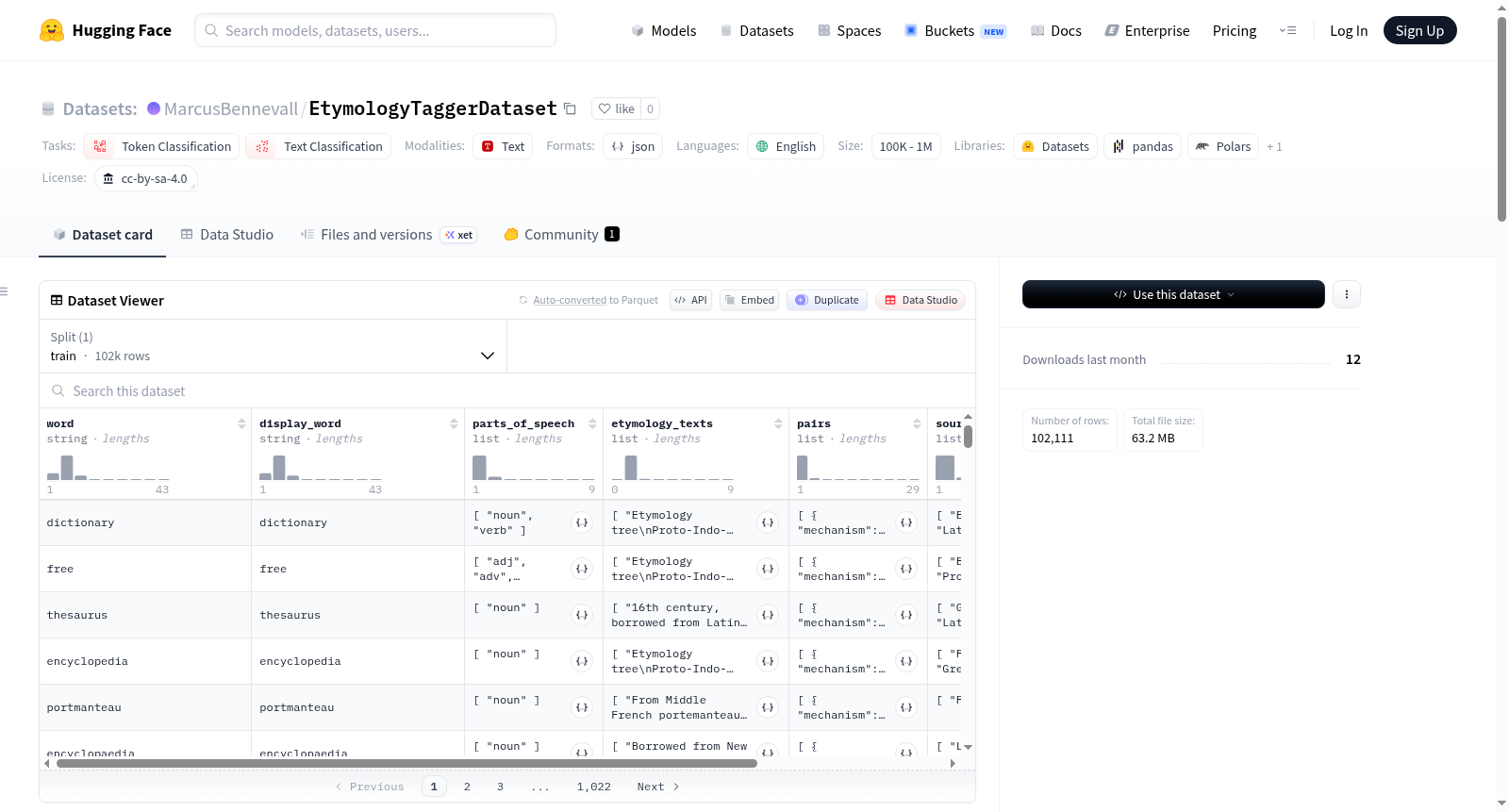Expand JSON of the thesaurus parts_of_speech cell
This screenshot has height=812, width=1509.
pos(582,615)
